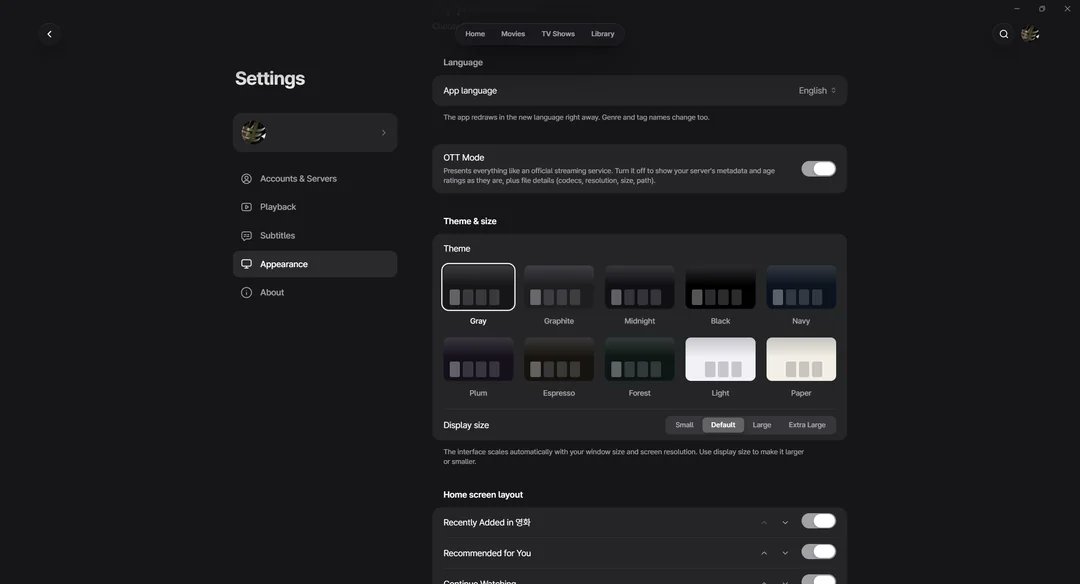The height and width of the screenshot is (584, 1080).
Task: Open the user avatar menu in top bar
Action: pos(1030,34)
